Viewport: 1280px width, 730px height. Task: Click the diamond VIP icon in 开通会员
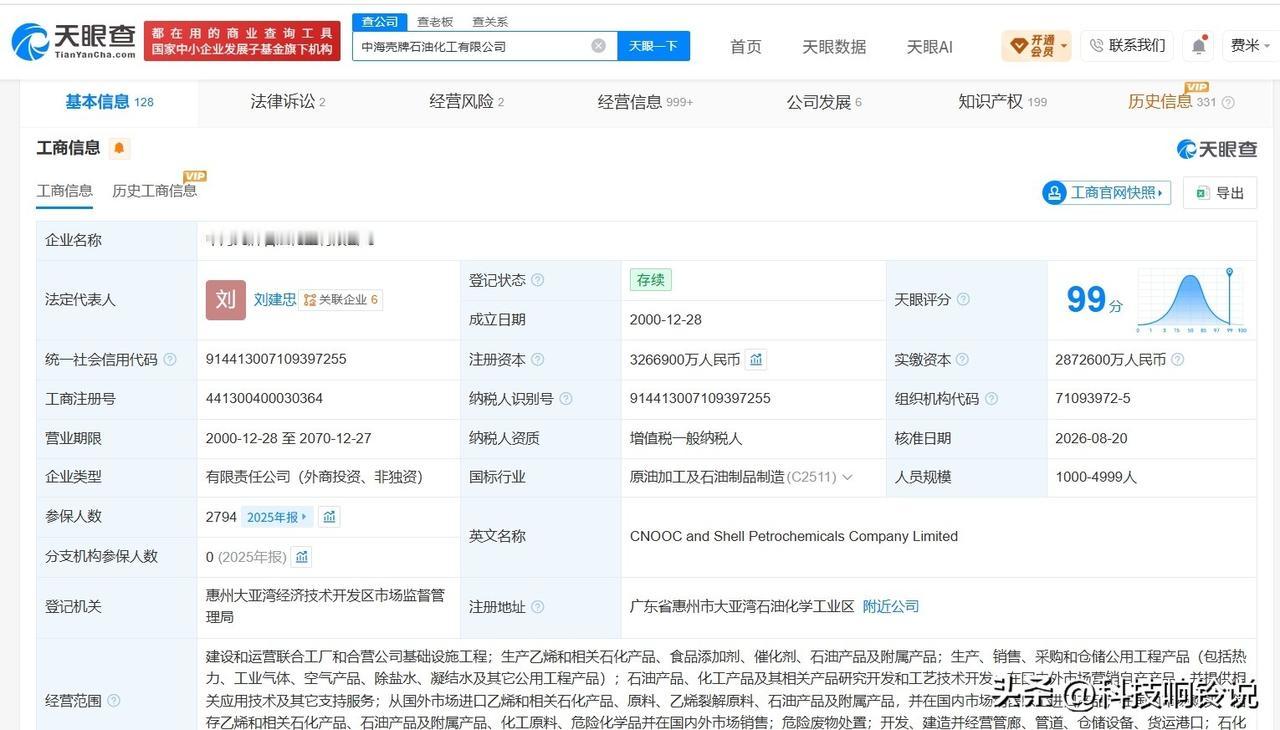1019,46
